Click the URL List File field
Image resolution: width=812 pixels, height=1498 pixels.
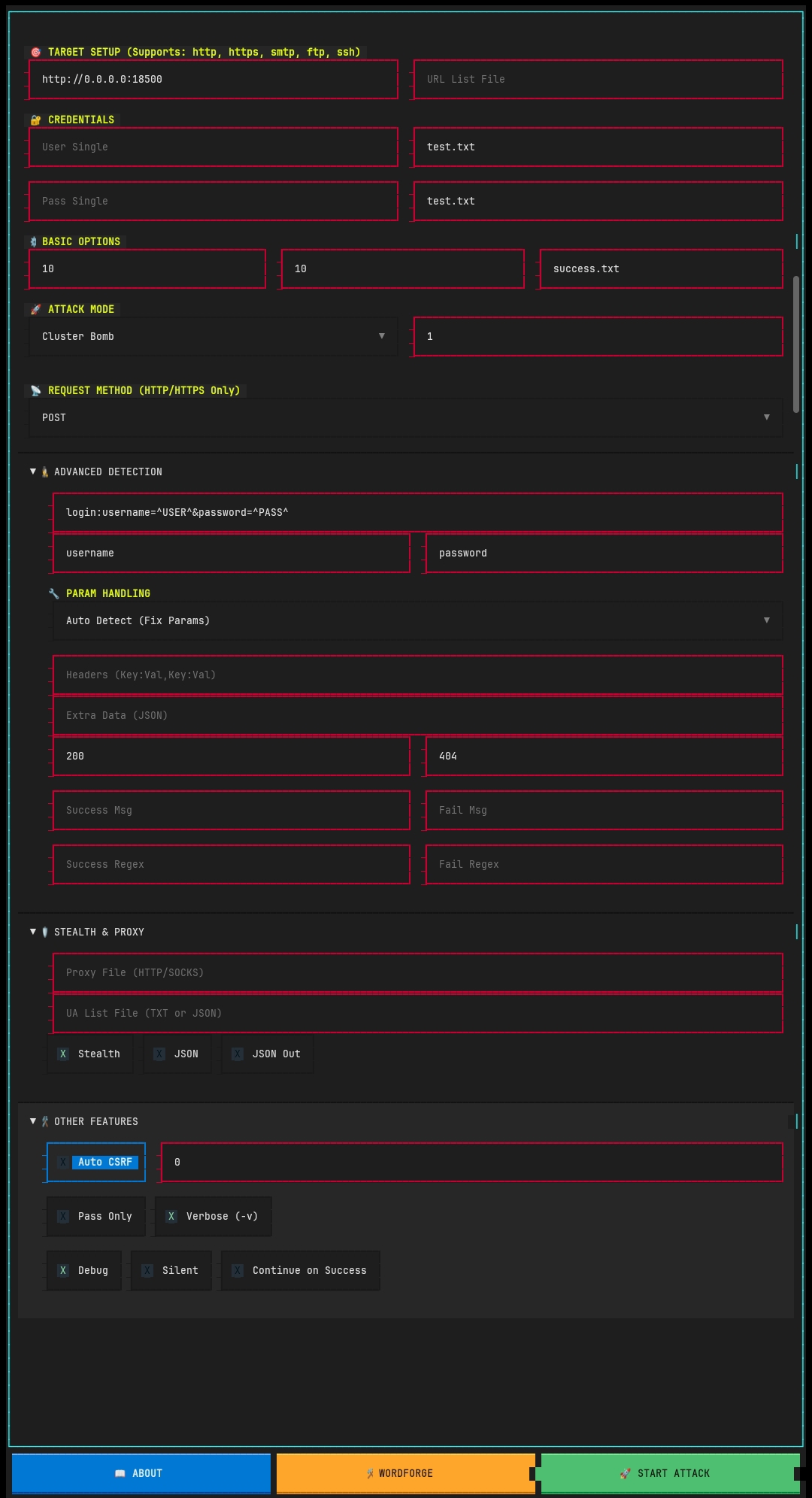pyautogui.click(x=598, y=79)
